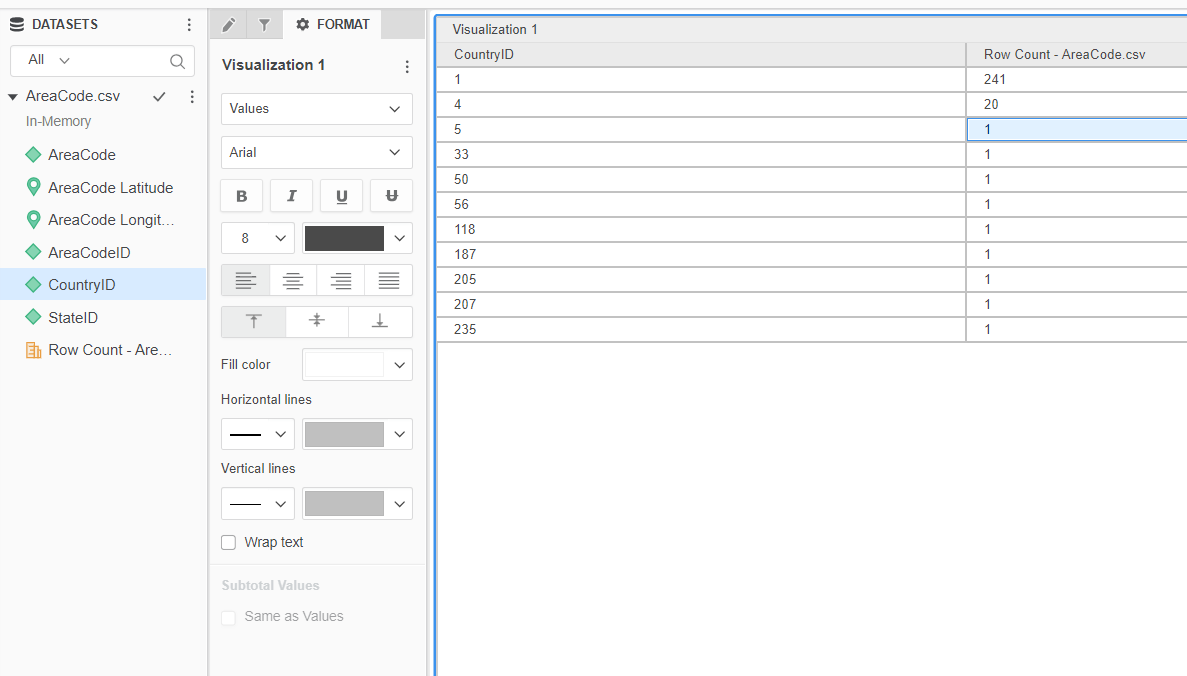Select the center text alignment button
The width and height of the screenshot is (1187, 676).
pos(292,280)
